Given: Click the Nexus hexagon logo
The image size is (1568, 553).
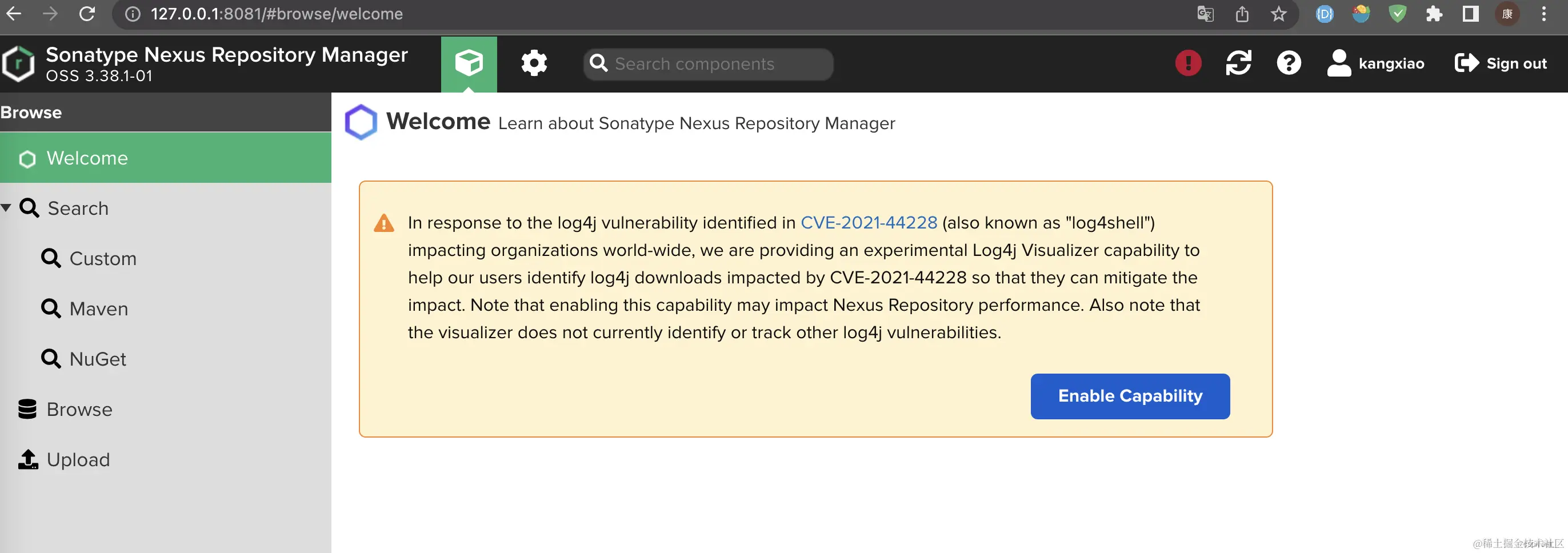Looking at the screenshot, I should coord(18,63).
